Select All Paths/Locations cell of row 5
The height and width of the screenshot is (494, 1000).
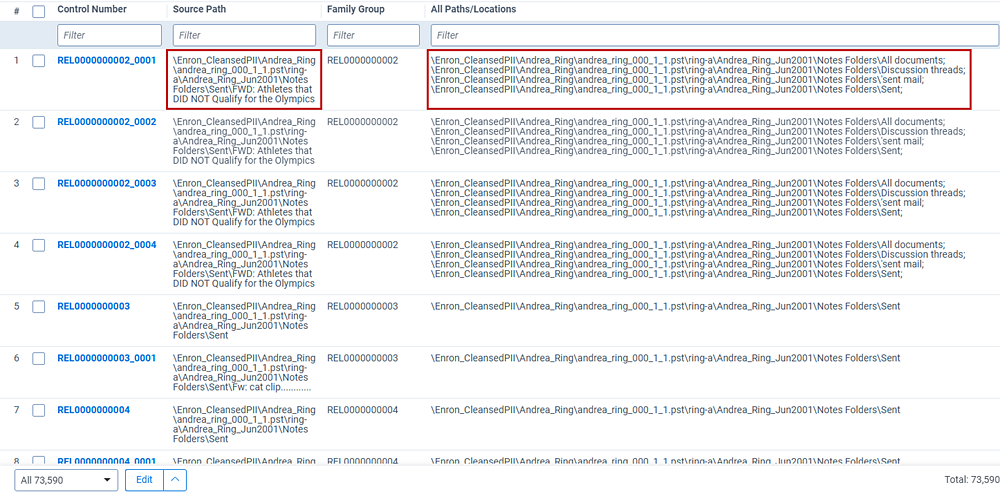click(666, 306)
